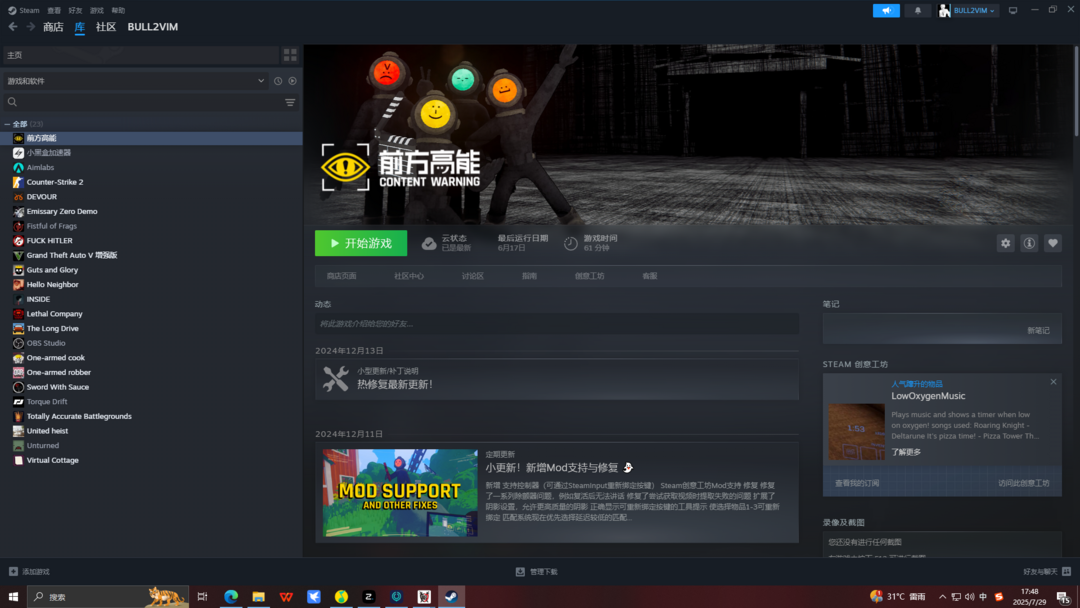Open WPS Office from taskbar
The image size is (1080, 608).
[x=286, y=596]
